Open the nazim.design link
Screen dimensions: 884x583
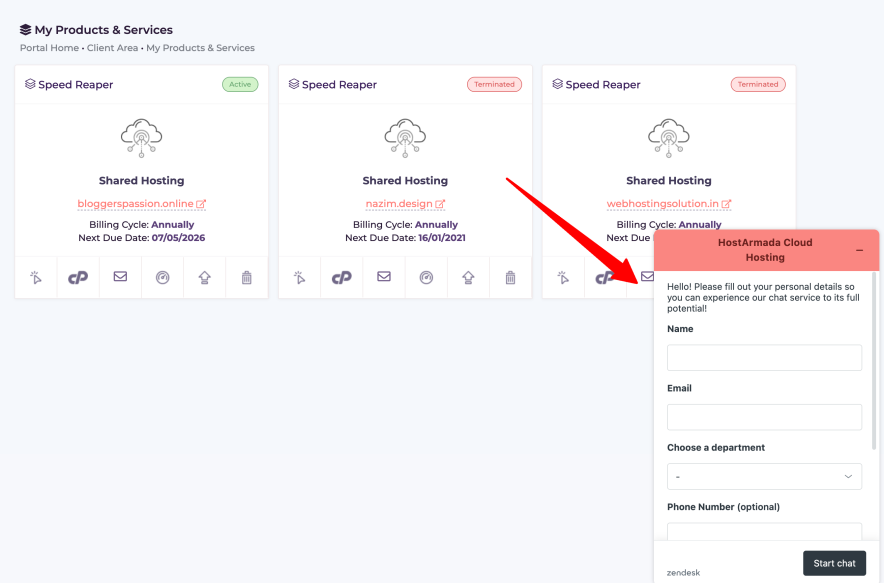click(405, 204)
